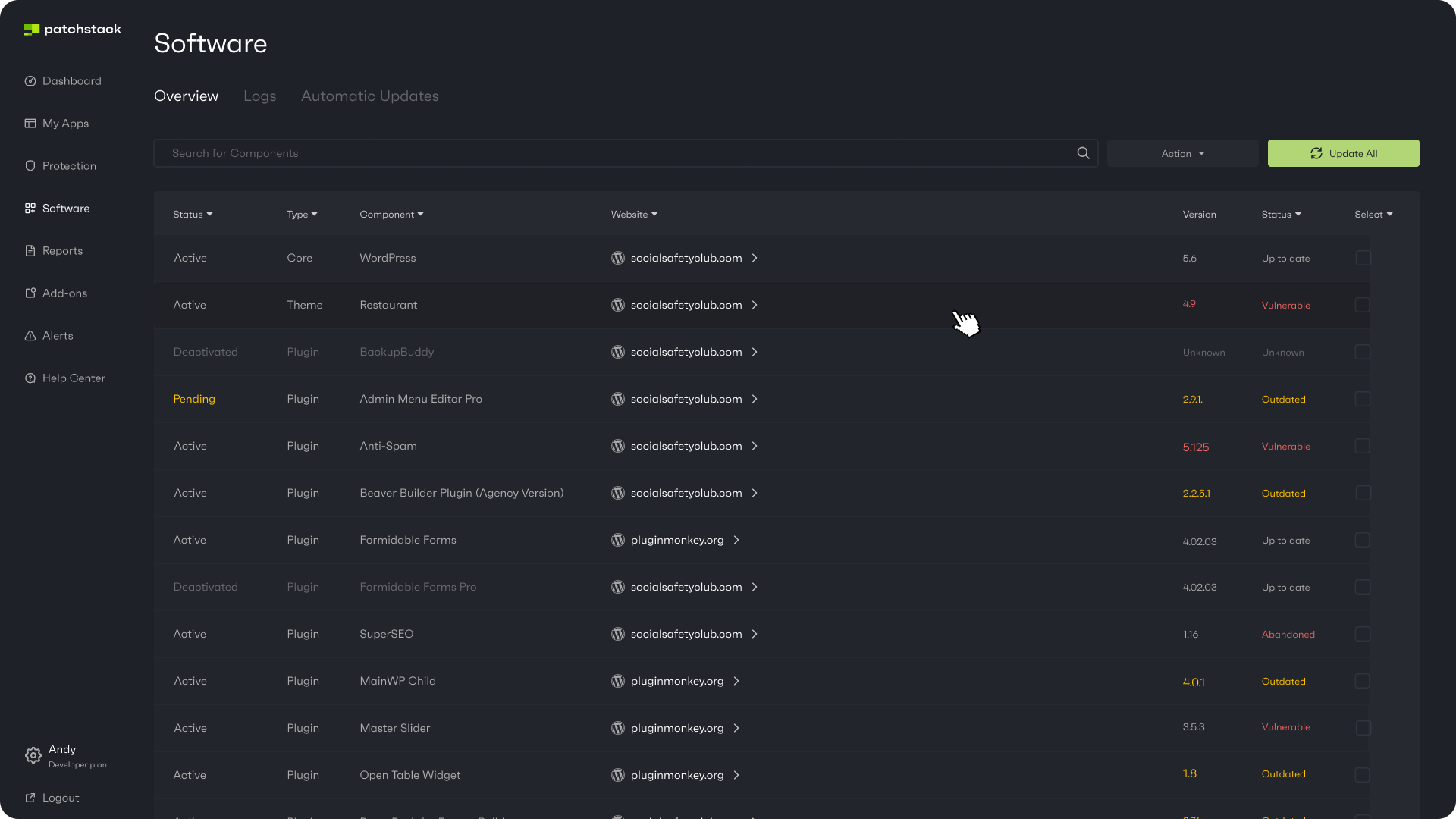Click the Software grid icon
Screen dimensions: 1456x819
click(30, 209)
